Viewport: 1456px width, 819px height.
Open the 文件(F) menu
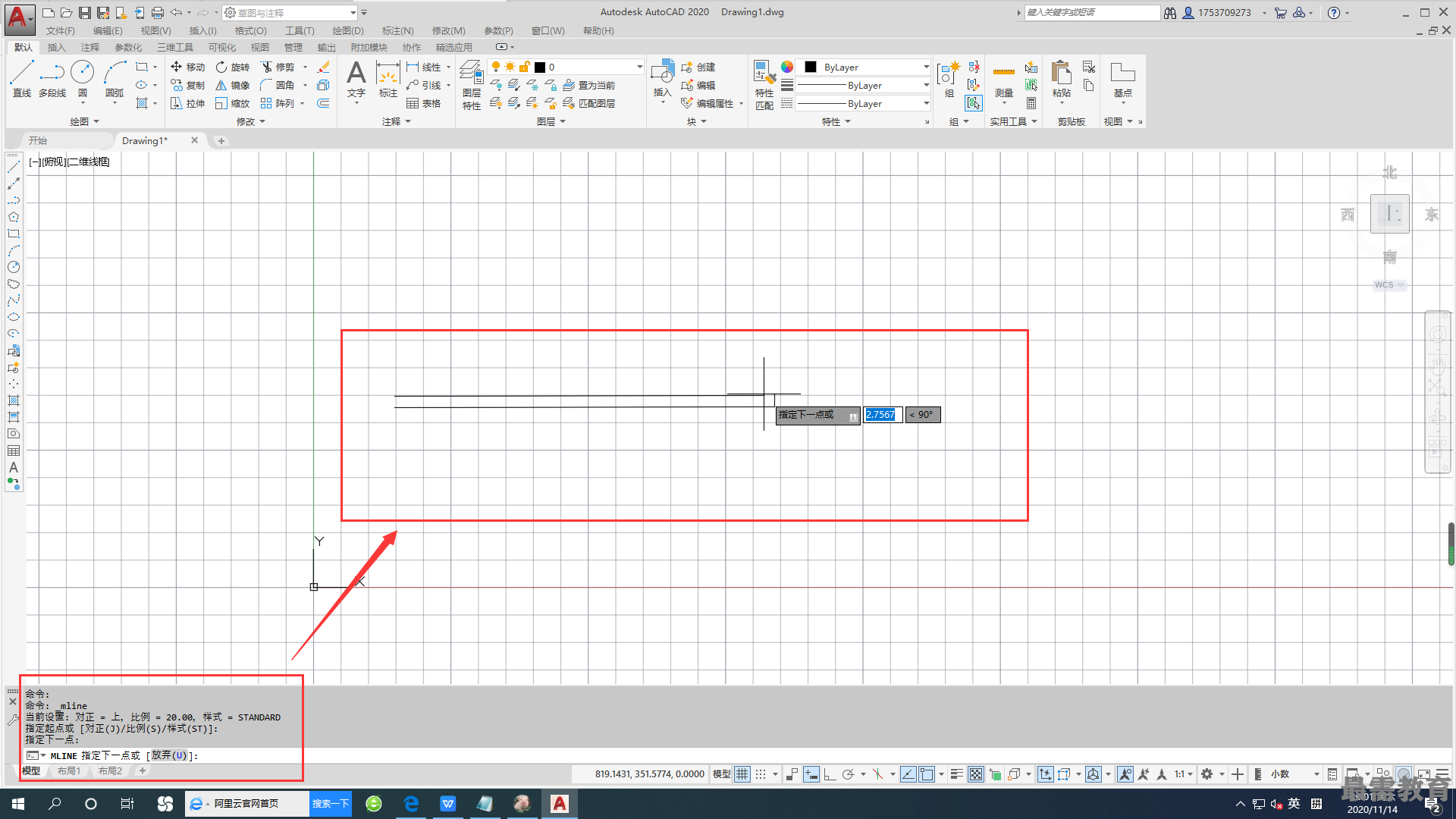click(61, 31)
